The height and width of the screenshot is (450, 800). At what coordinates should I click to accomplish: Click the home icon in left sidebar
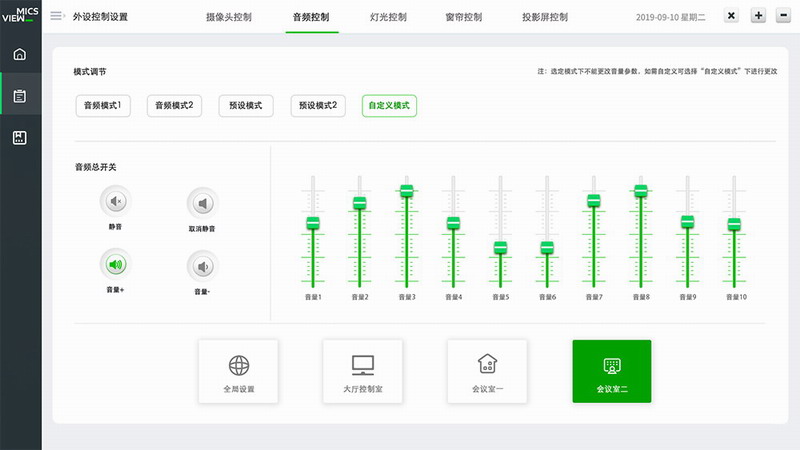click(20, 53)
